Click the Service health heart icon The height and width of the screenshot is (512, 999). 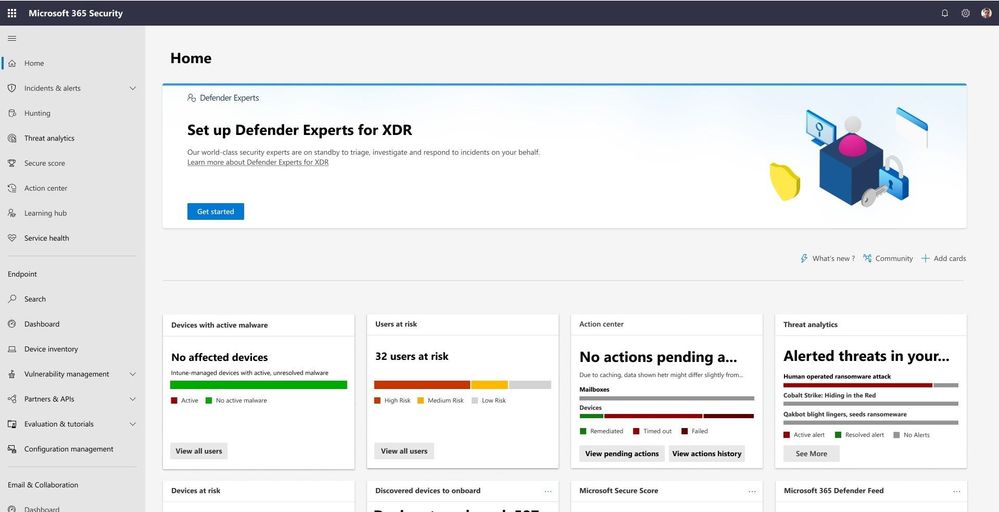pyautogui.click(x=12, y=238)
